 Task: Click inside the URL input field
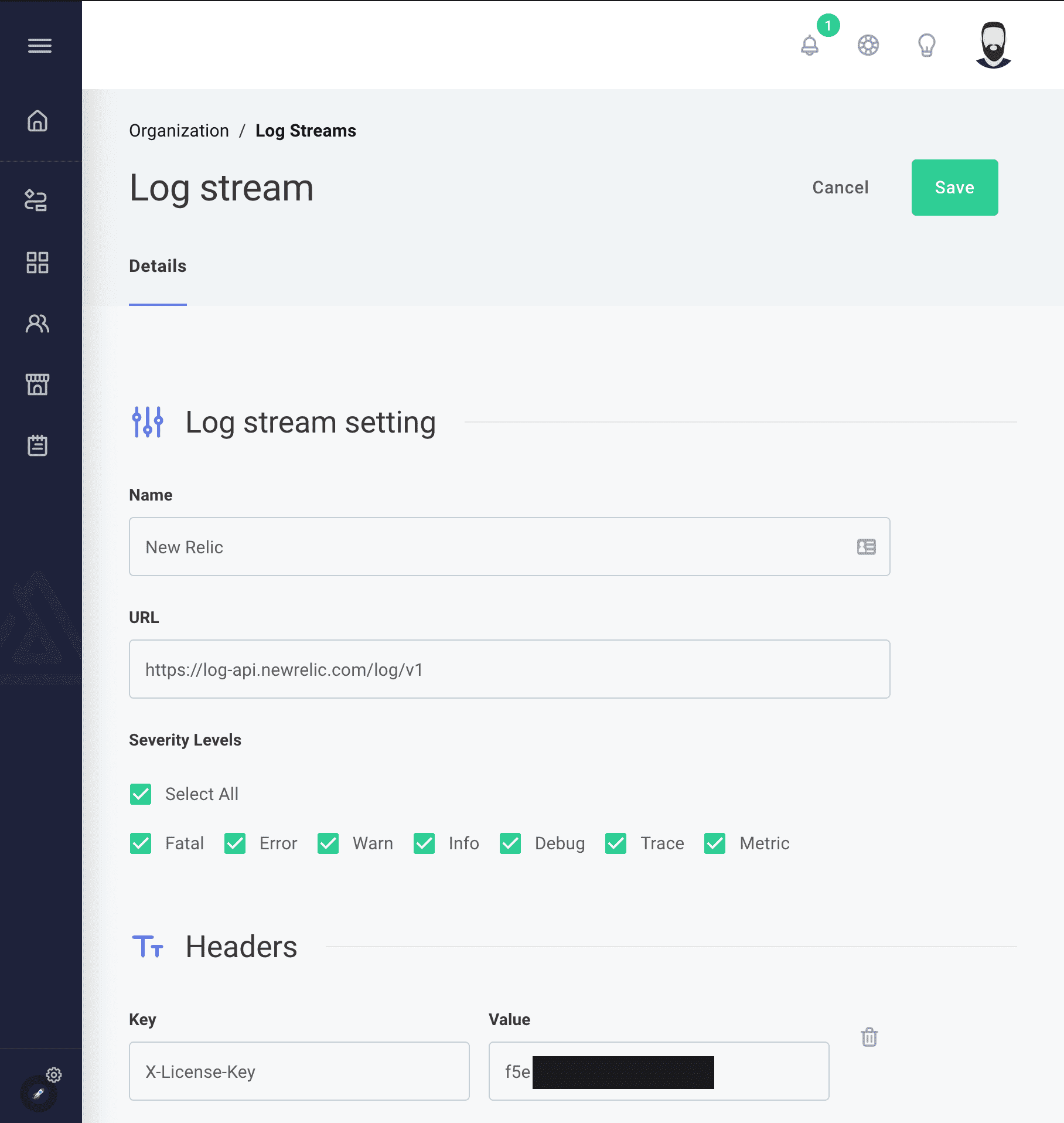click(509, 669)
